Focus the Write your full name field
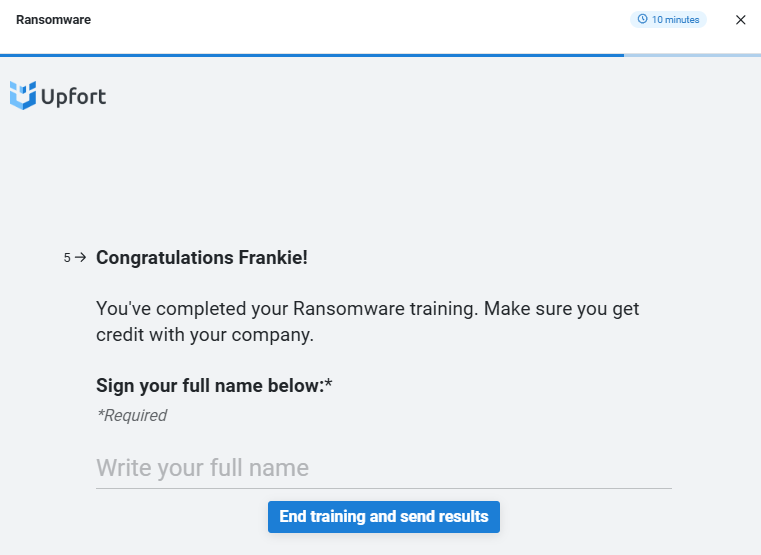The height and width of the screenshot is (555, 761). 384,468
